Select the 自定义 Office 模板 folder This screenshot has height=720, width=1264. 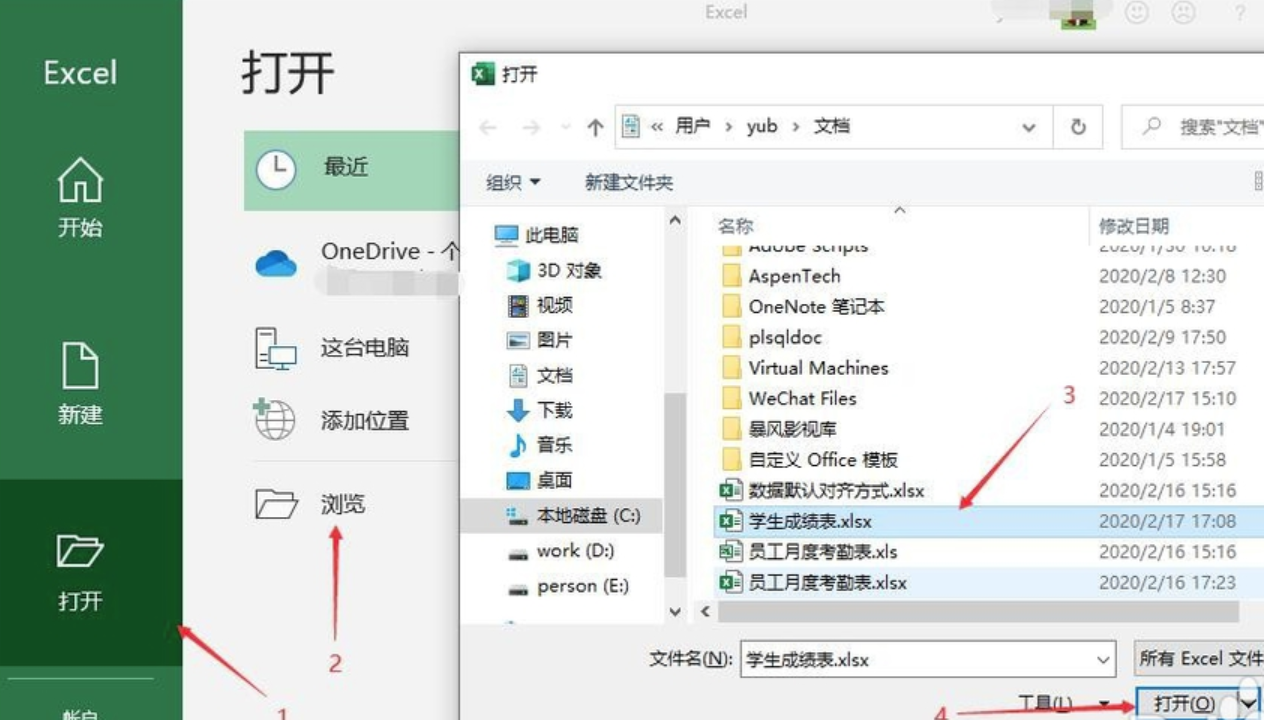pyautogui.click(x=809, y=460)
